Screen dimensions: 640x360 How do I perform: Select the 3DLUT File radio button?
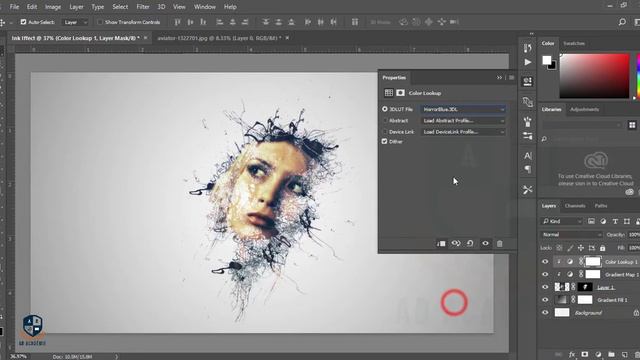point(384,109)
